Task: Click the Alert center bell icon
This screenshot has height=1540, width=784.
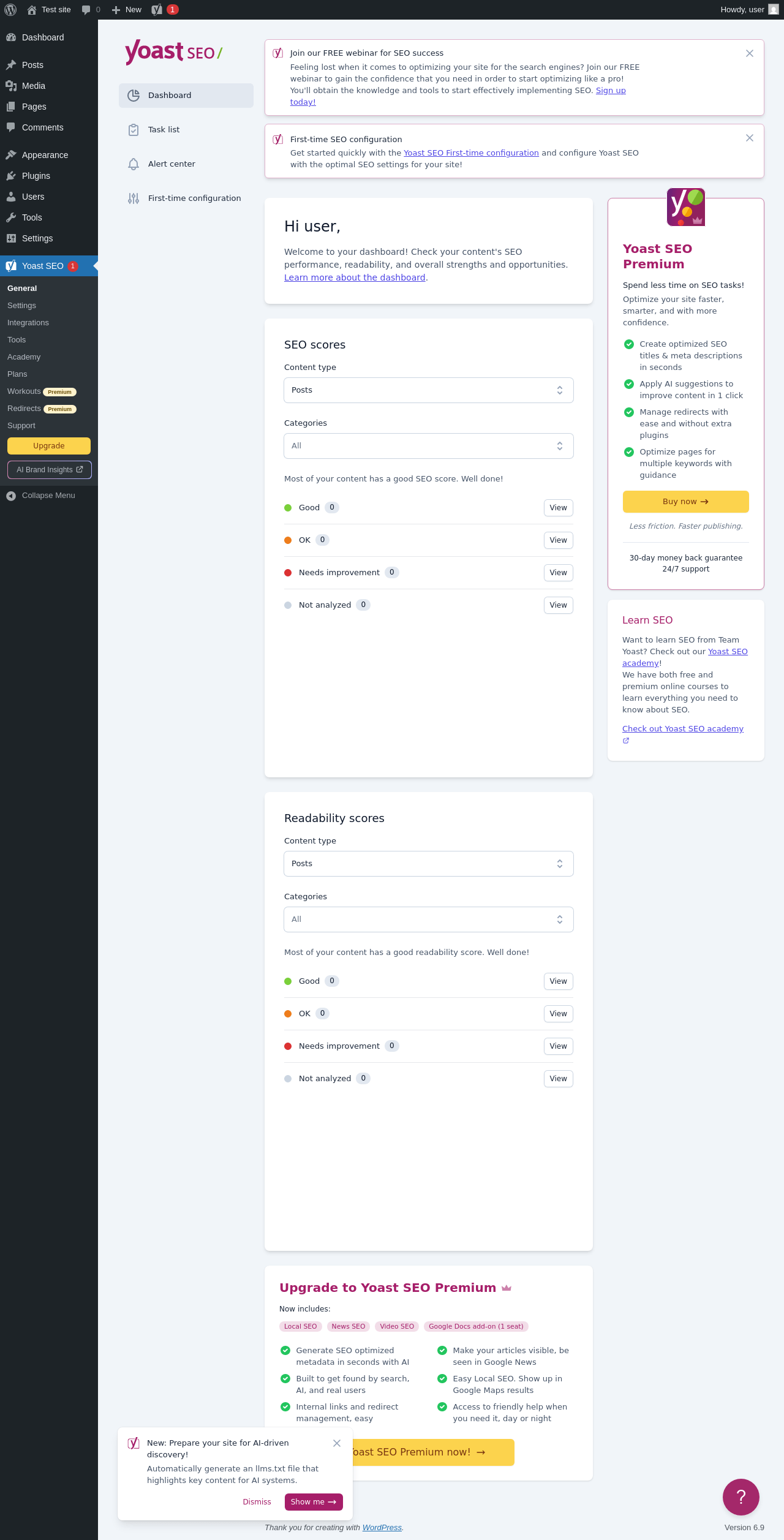Action: tap(134, 164)
